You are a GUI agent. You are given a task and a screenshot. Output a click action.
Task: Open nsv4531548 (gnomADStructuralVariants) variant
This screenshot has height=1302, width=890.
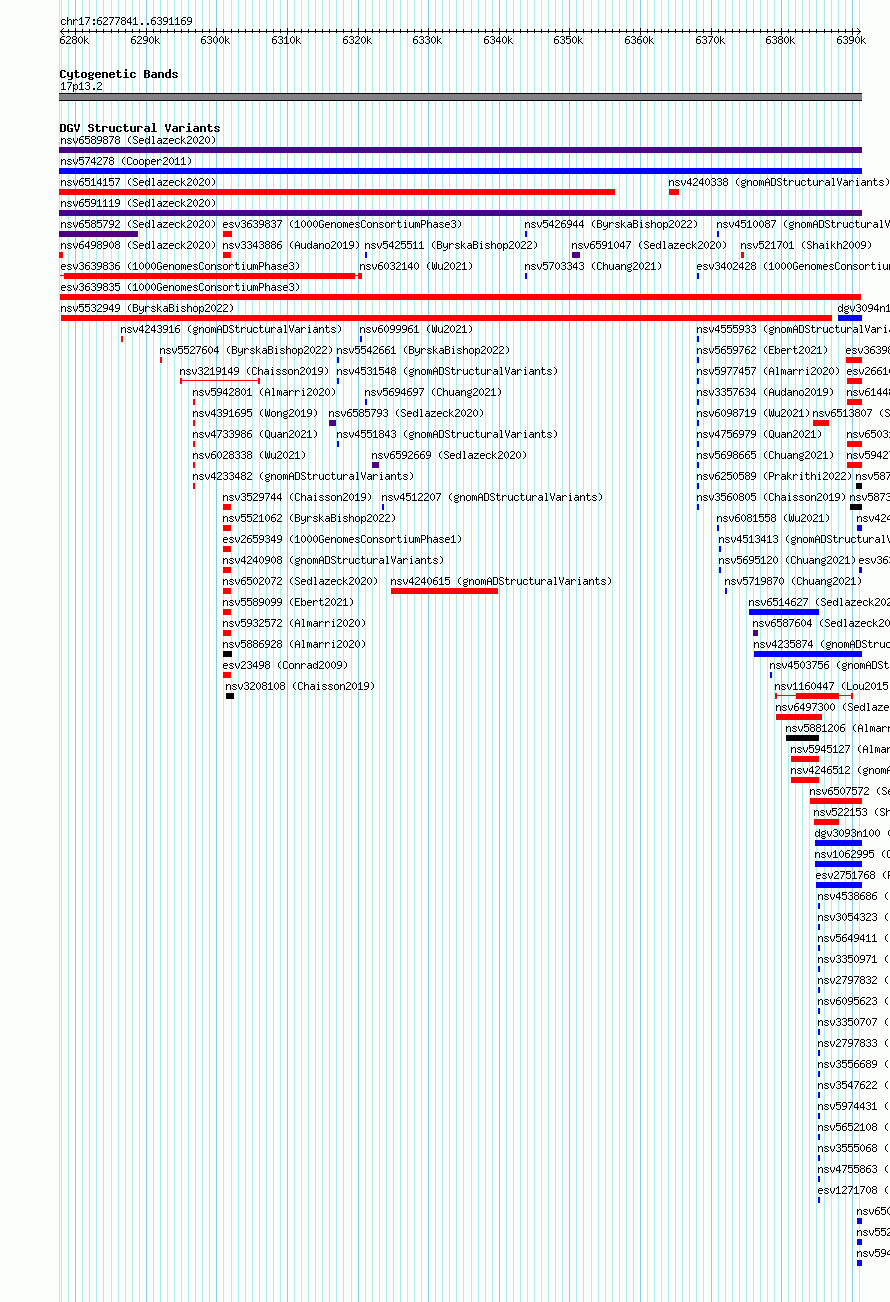447,371
